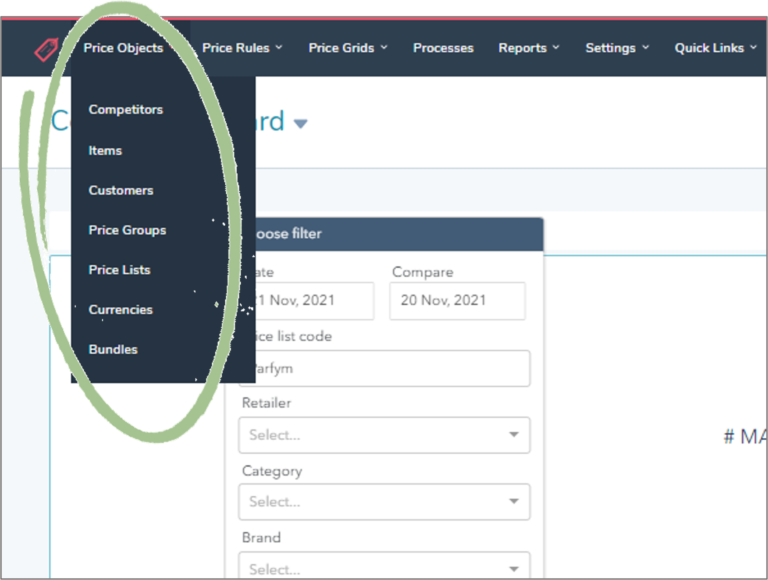
Task: Click the red price tag logo icon
Action: pyautogui.click(x=46, y=49)
